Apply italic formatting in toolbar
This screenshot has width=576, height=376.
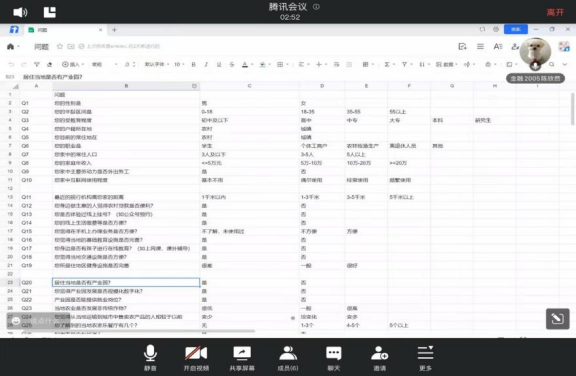tap(206, 64)
